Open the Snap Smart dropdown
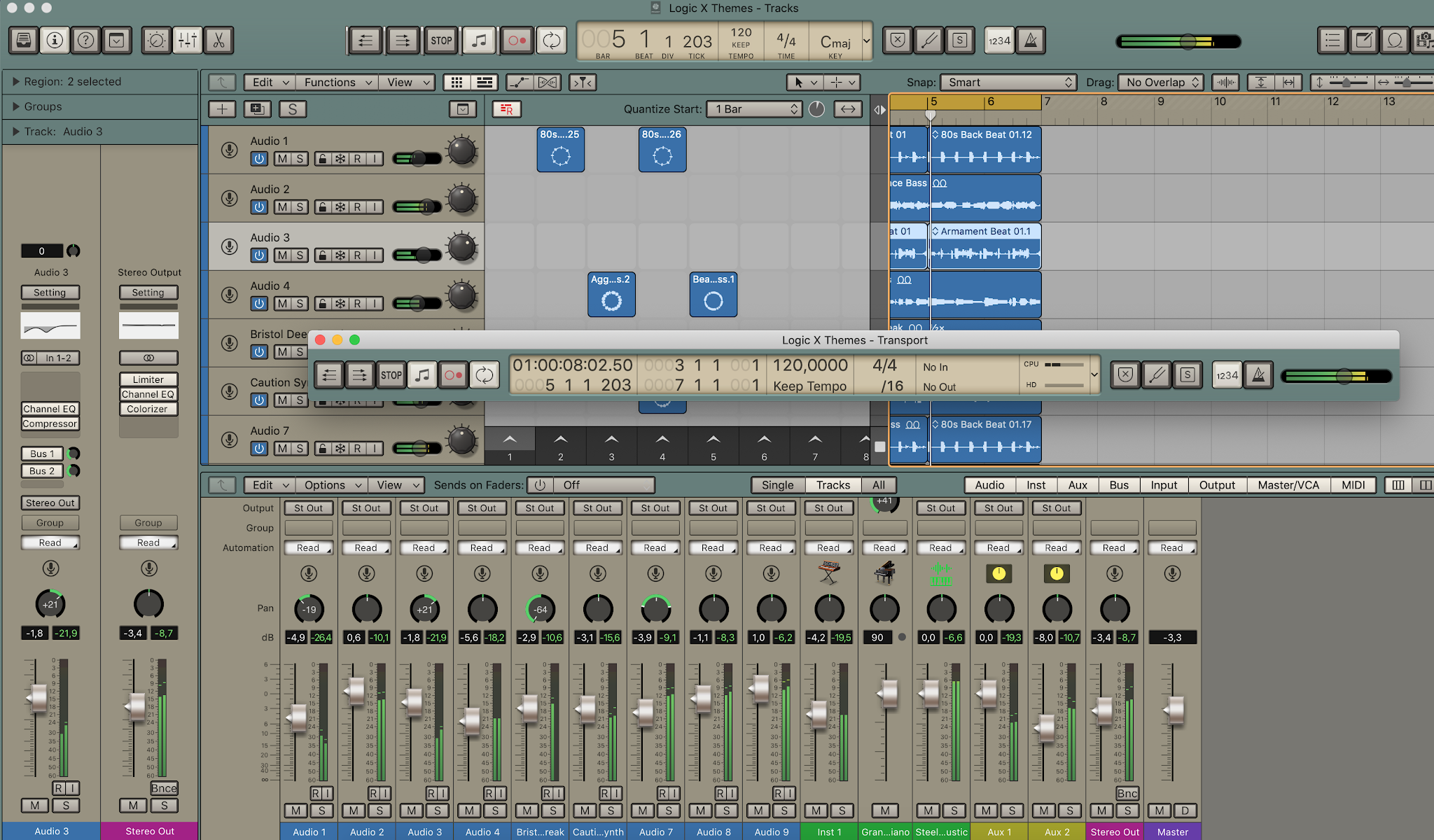Viewport: 1434px width, 840px height. [x=1007, y=83]
